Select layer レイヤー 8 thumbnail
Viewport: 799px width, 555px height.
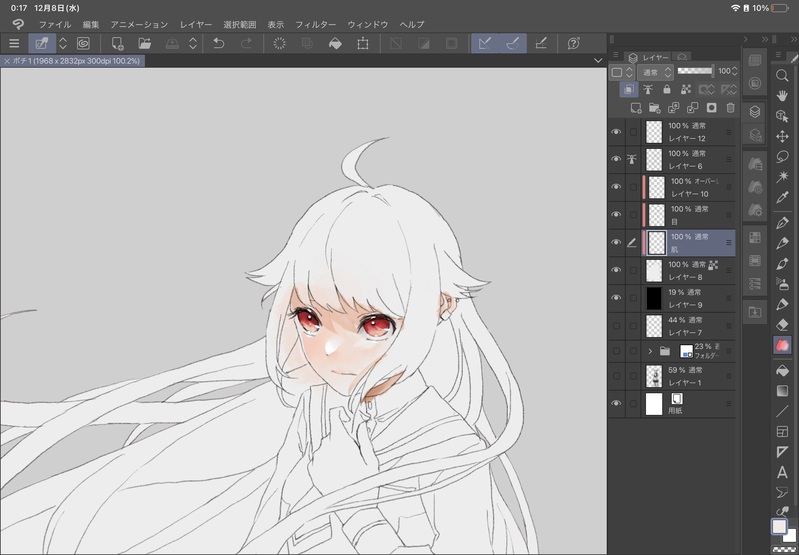tap(654, 271)
